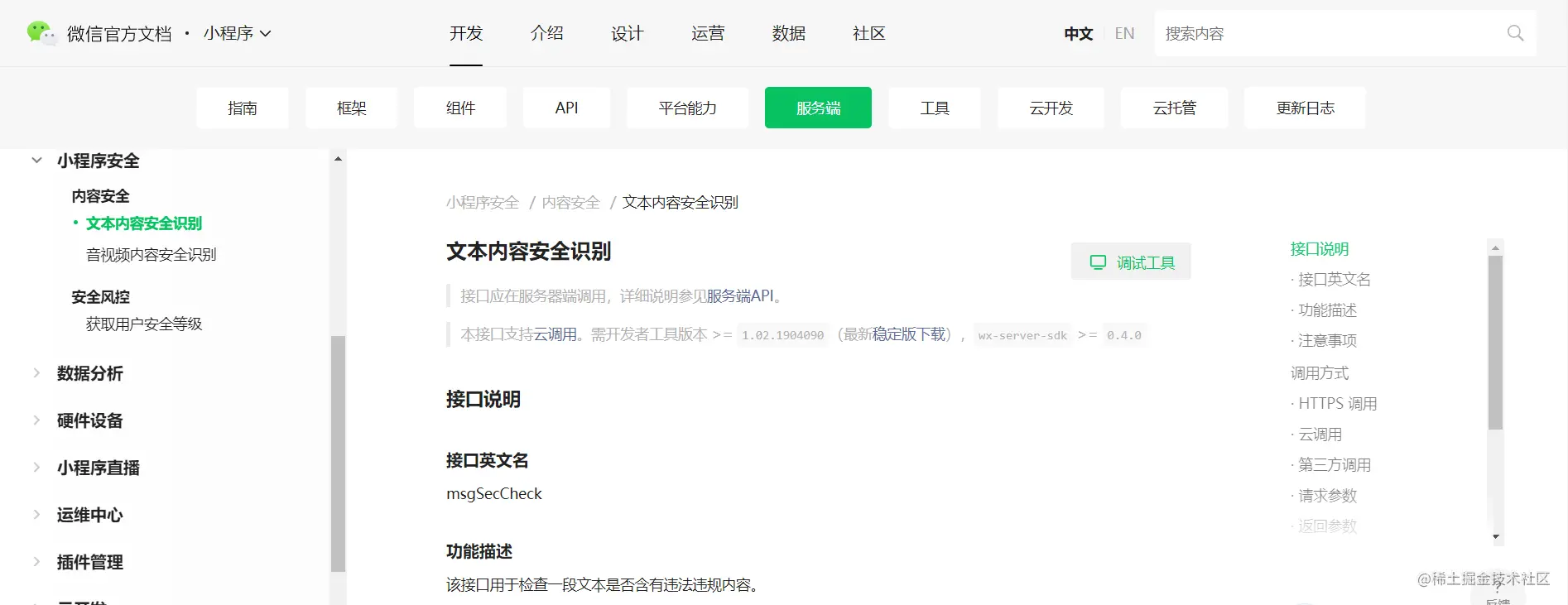Open the 组件 sub-navigation tab
The width and height of the screenshot is (1568, 605).
pyautogui.click(x=460, y=108)
